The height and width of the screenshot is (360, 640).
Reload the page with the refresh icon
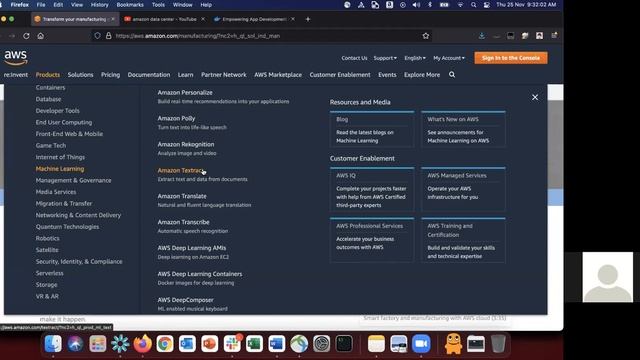pyautogui.click(x=26, y=36)
